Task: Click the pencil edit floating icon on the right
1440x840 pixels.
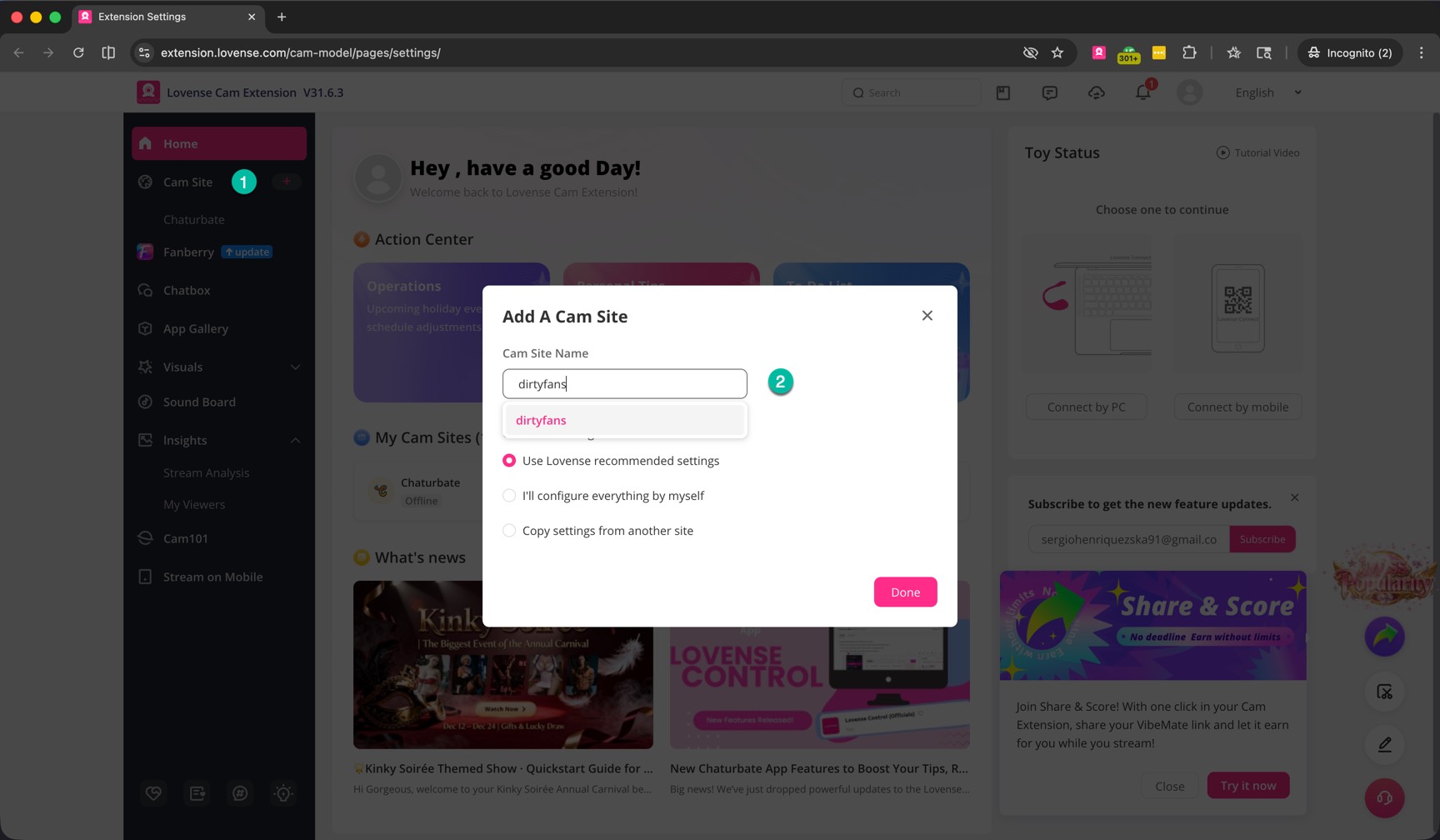Action: [1384, 745]
